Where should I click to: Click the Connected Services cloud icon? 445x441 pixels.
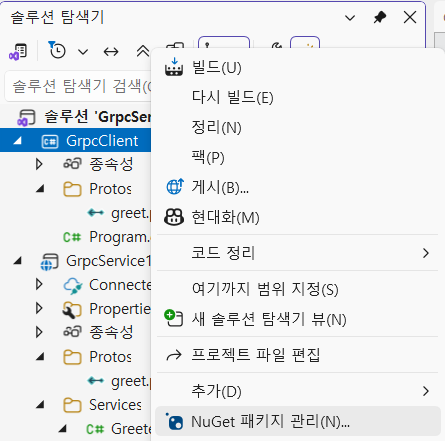[73, 286]
